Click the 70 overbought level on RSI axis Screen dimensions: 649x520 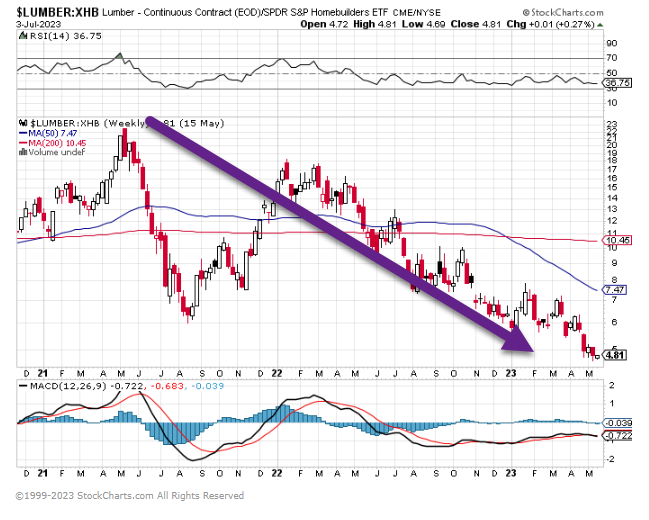pos(611,58)
